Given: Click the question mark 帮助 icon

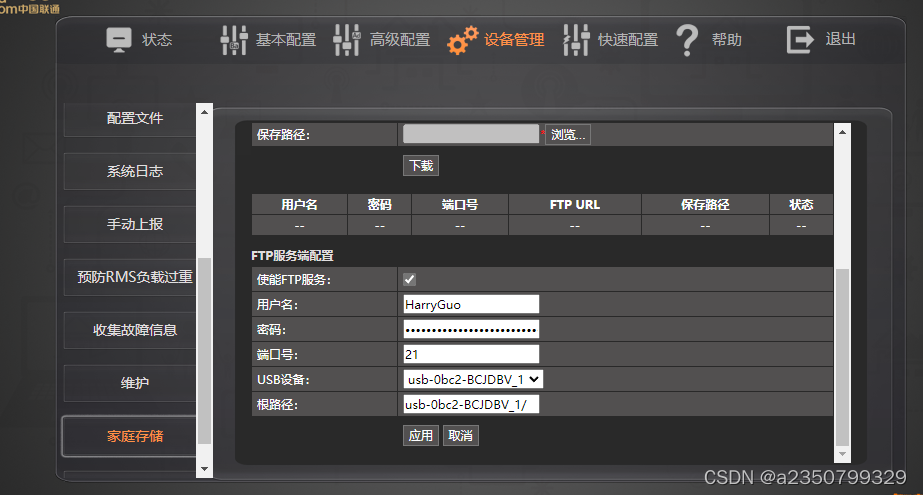Looking at the screenshot, I should (x=687, y=40).
